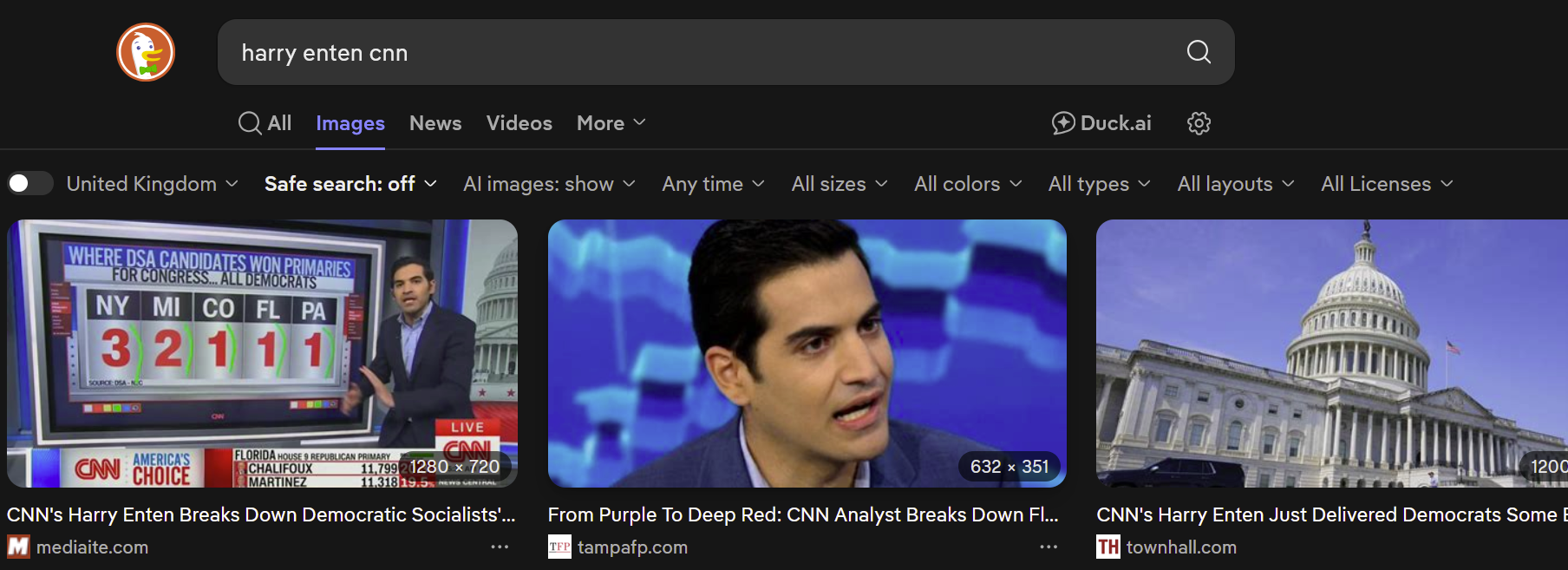
Task: Open the Any time filter
Action: [713, 184]
